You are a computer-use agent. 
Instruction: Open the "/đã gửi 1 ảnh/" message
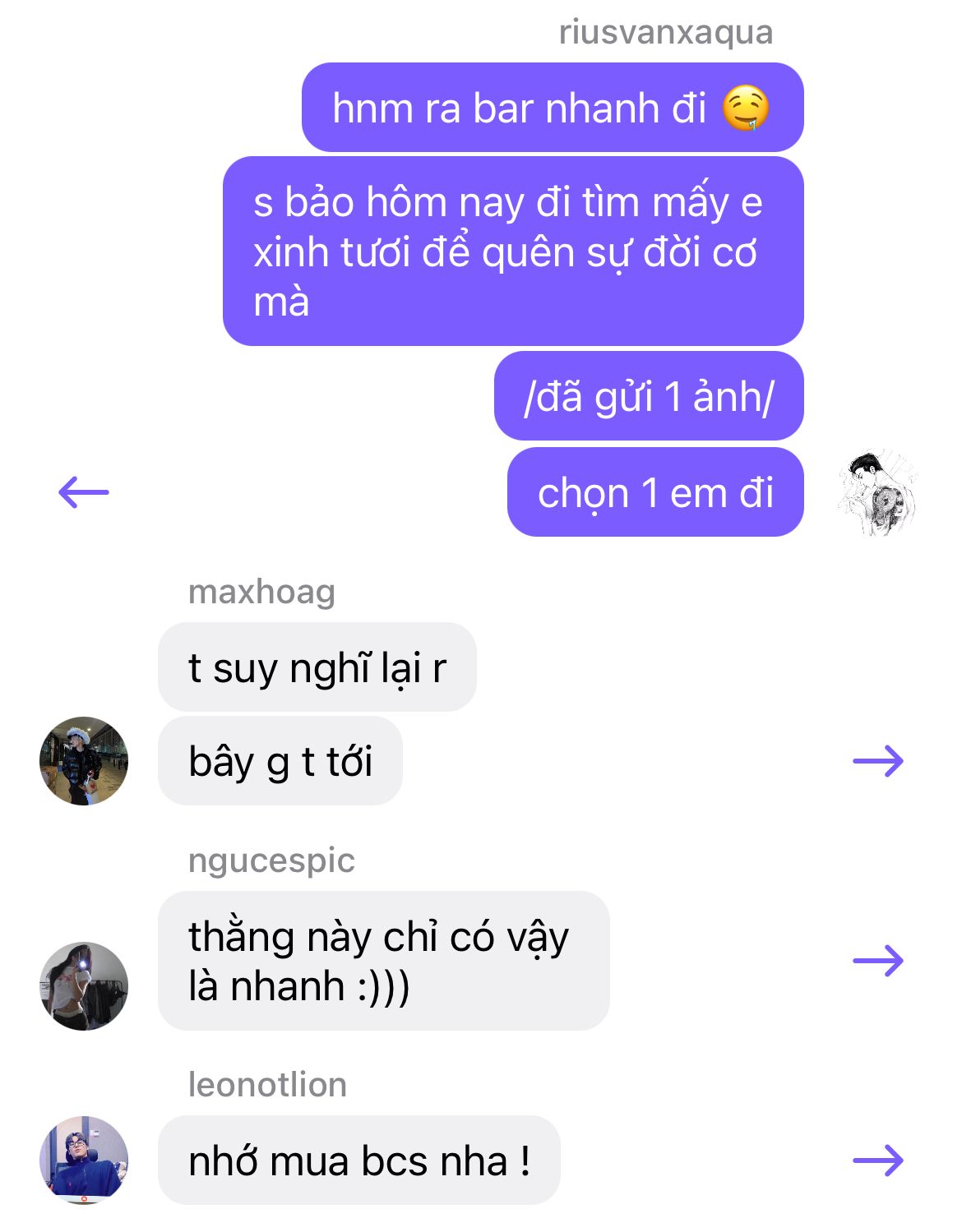point(649,396)
